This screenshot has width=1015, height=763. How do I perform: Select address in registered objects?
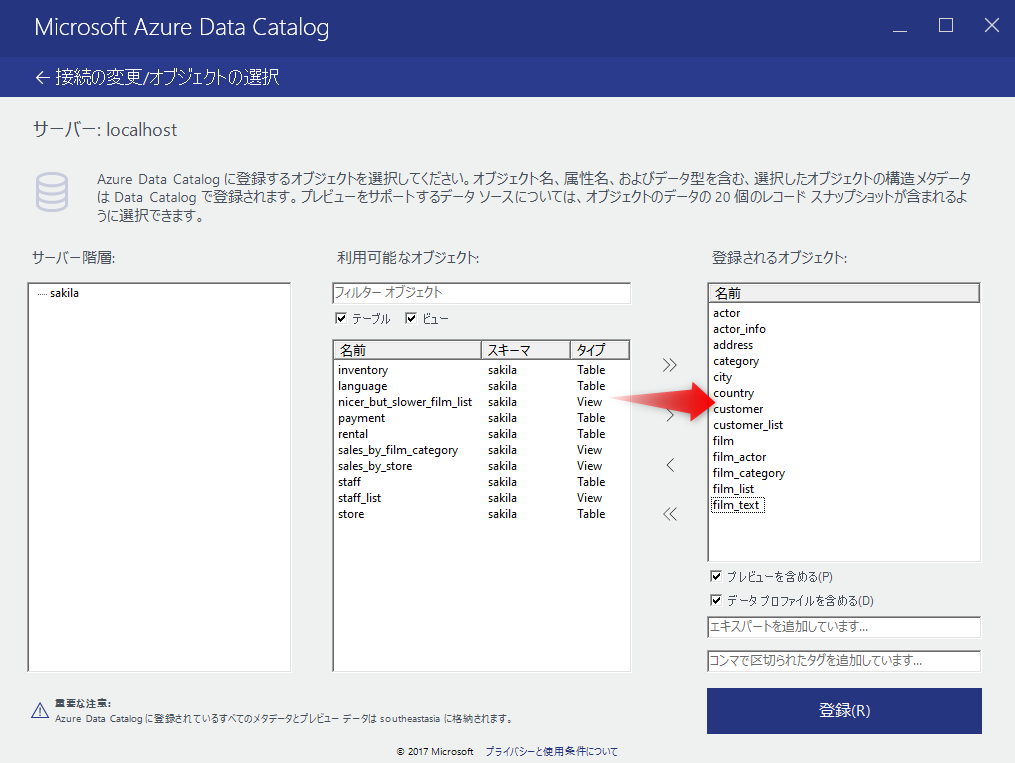(x=733, y=346)
